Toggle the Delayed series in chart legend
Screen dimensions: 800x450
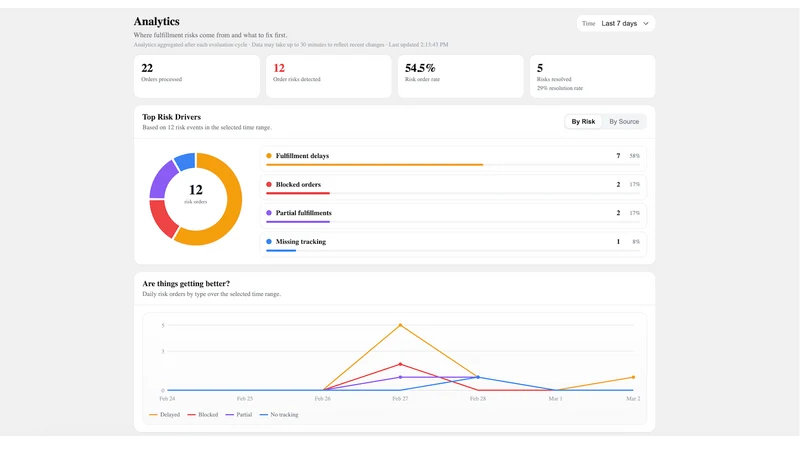click(x=164, y=415)
